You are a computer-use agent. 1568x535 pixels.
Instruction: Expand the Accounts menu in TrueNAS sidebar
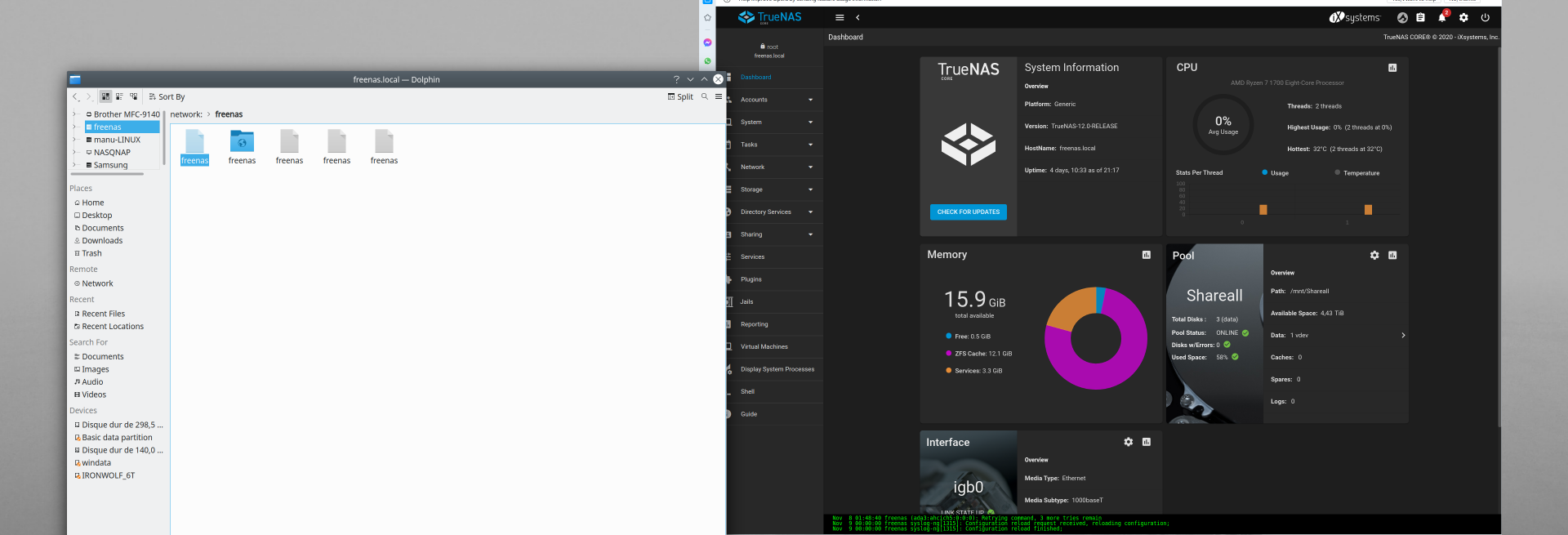pyautogui.click(x=774, y=100)
